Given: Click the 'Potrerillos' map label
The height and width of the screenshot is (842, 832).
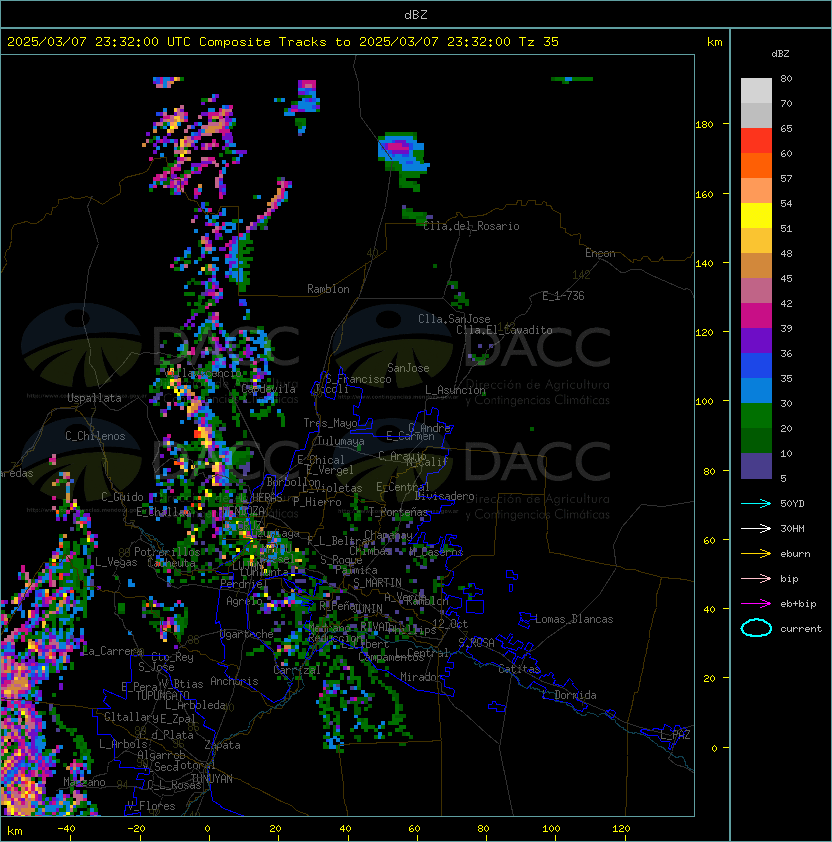Looking at the screenshot, I should pyautogui.click(x=167, y=552).
